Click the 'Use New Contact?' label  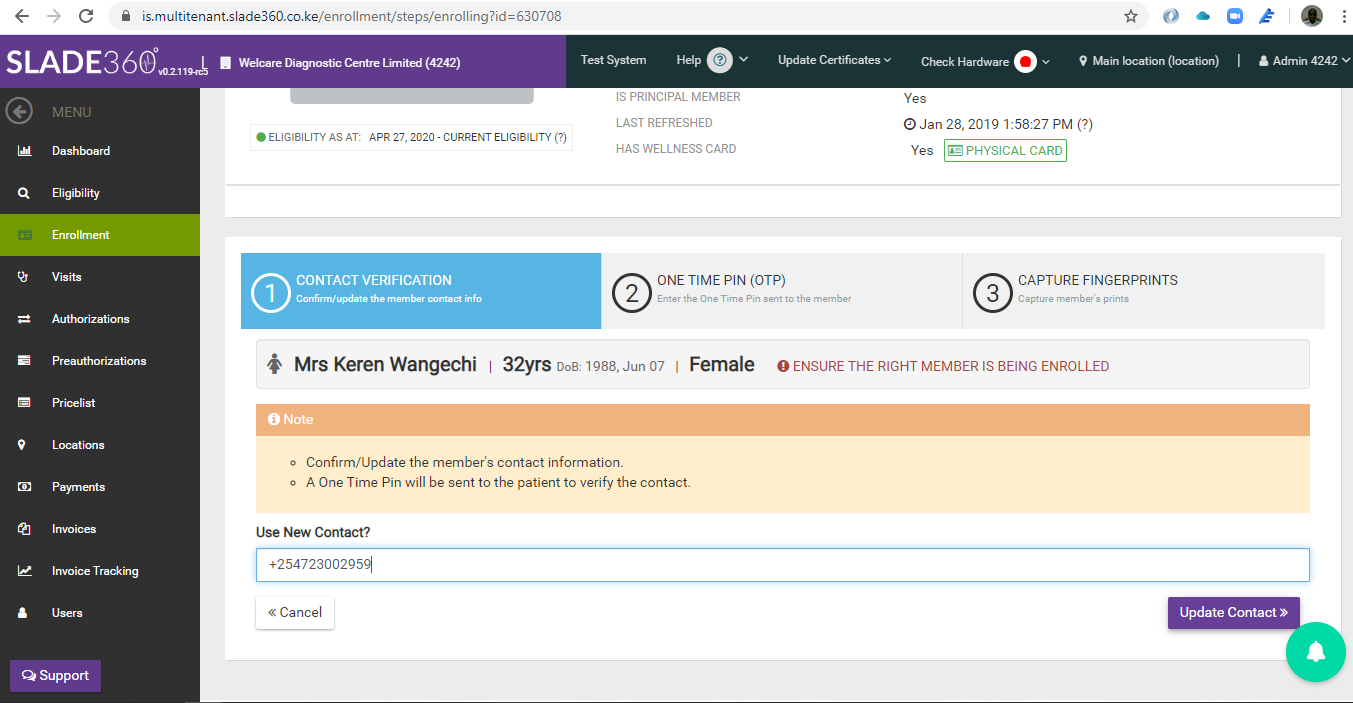(313, 532)
